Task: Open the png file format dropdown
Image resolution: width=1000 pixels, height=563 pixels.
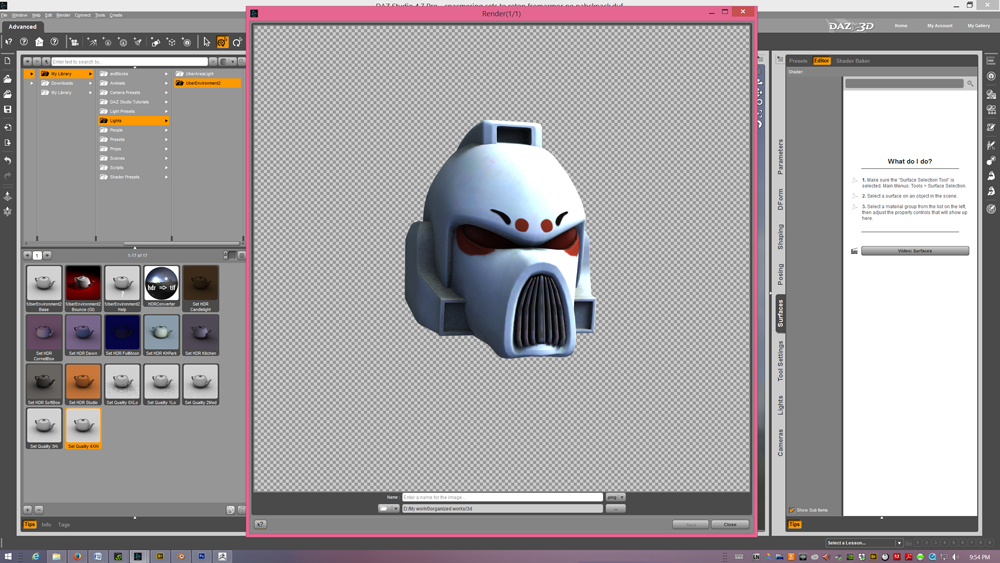Action: pos(614,497)
